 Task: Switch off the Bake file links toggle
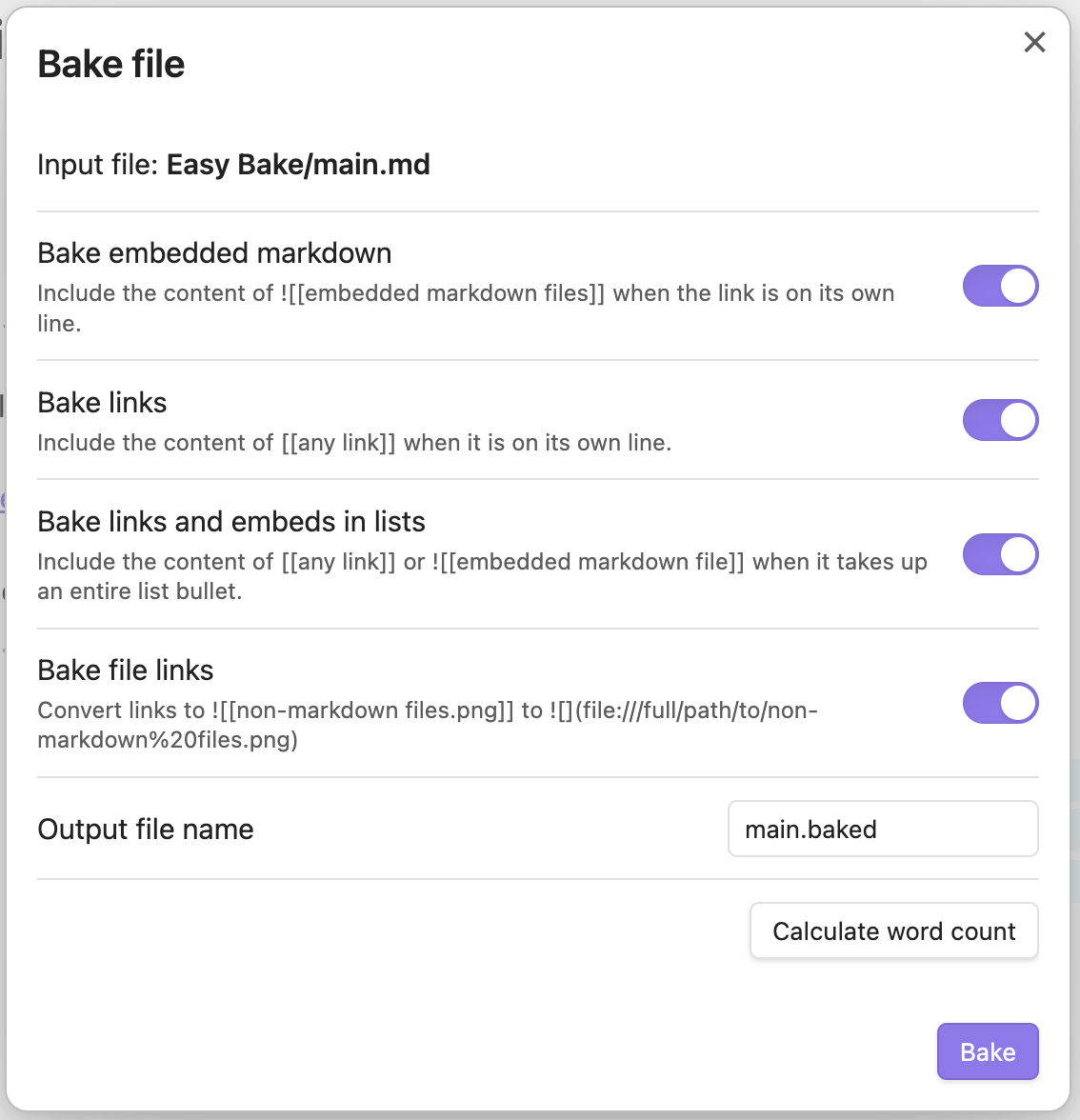[1000, 703]
